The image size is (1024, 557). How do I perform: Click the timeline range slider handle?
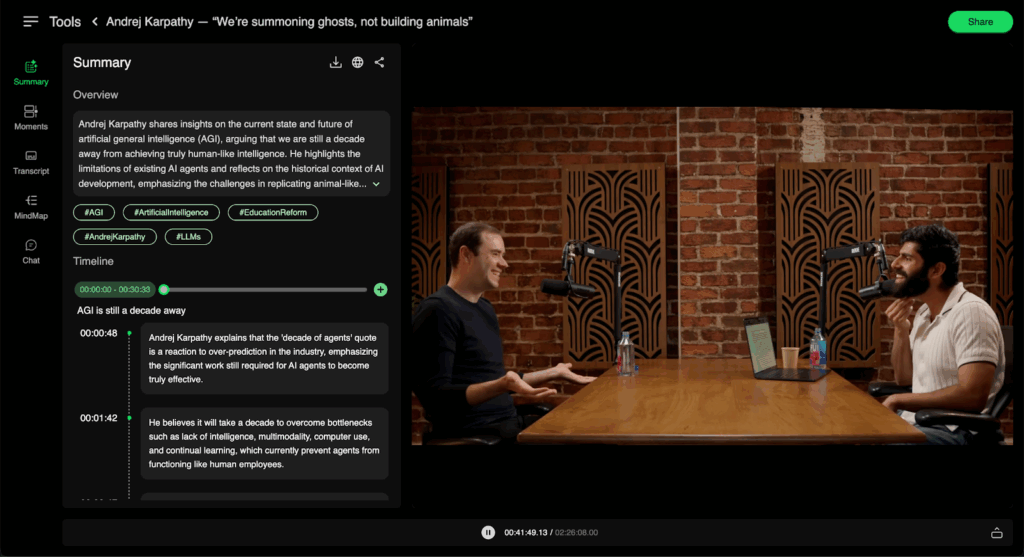(x=164, y=290)
